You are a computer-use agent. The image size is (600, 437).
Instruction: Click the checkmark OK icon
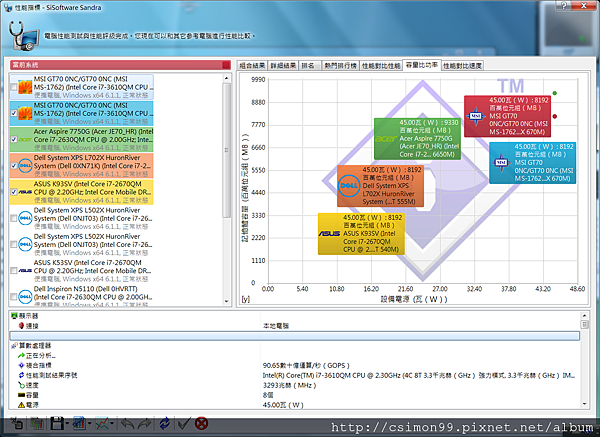(x=184, y=423)
